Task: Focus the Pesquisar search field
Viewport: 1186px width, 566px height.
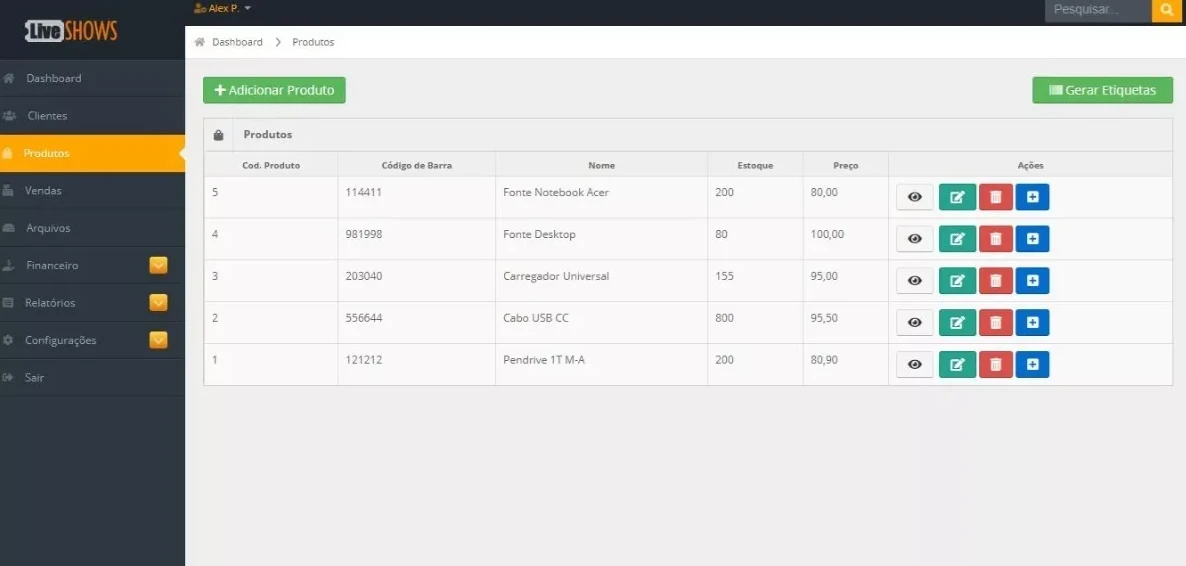Action: [x=1097, y=10]
